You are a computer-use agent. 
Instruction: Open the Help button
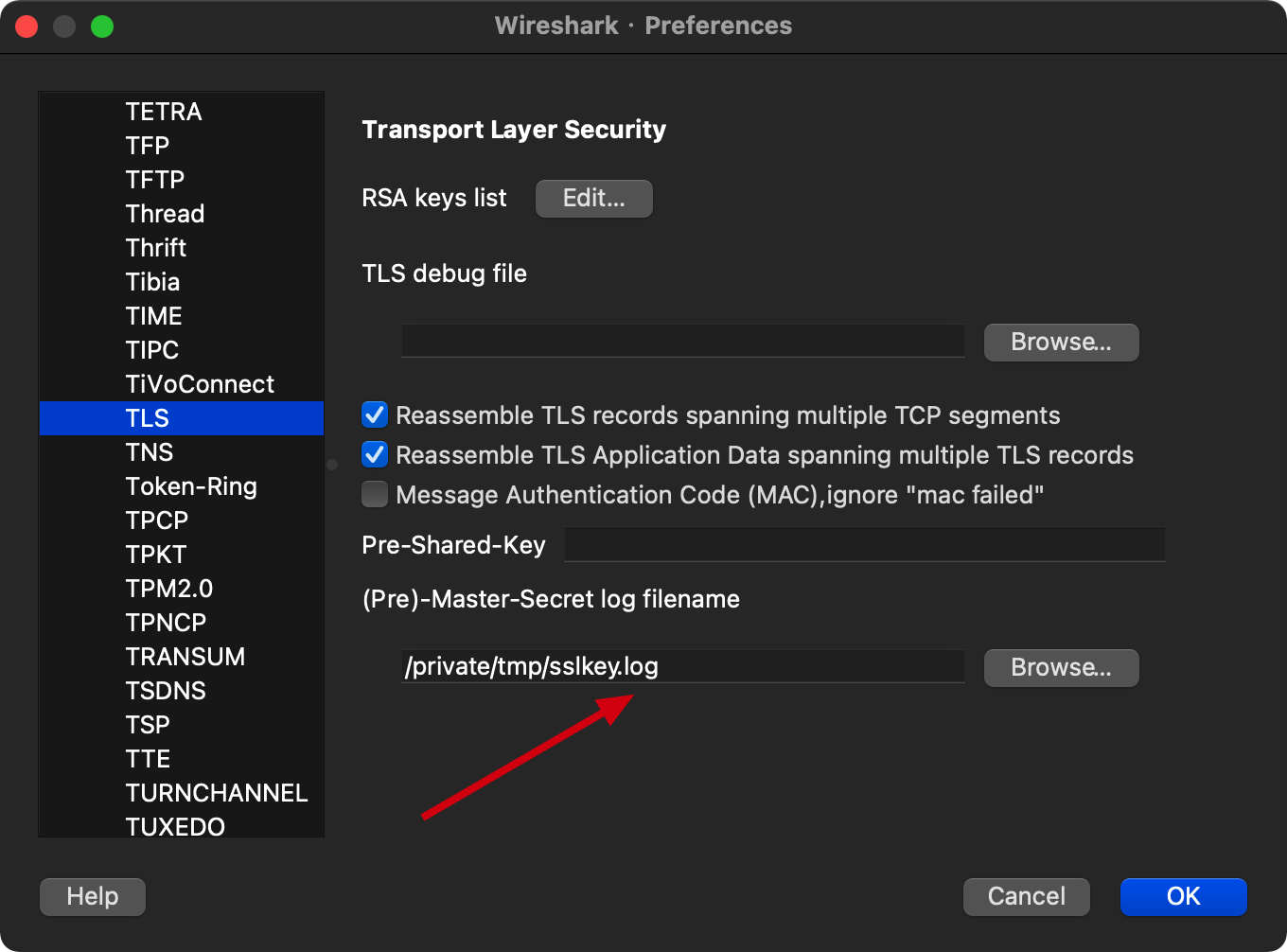click(x=93, y=897)
